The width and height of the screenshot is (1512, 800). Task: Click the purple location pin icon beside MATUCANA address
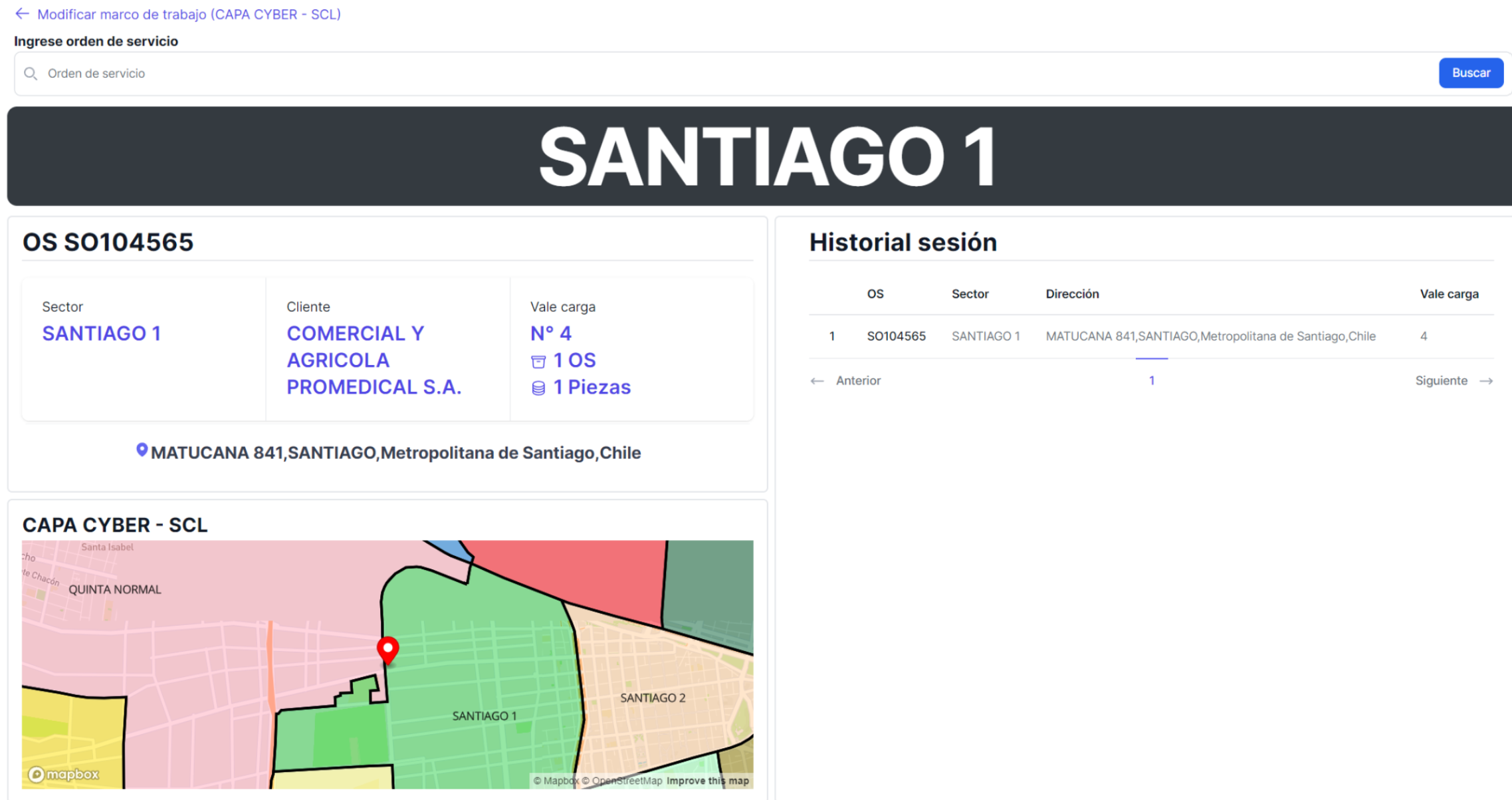142,451
